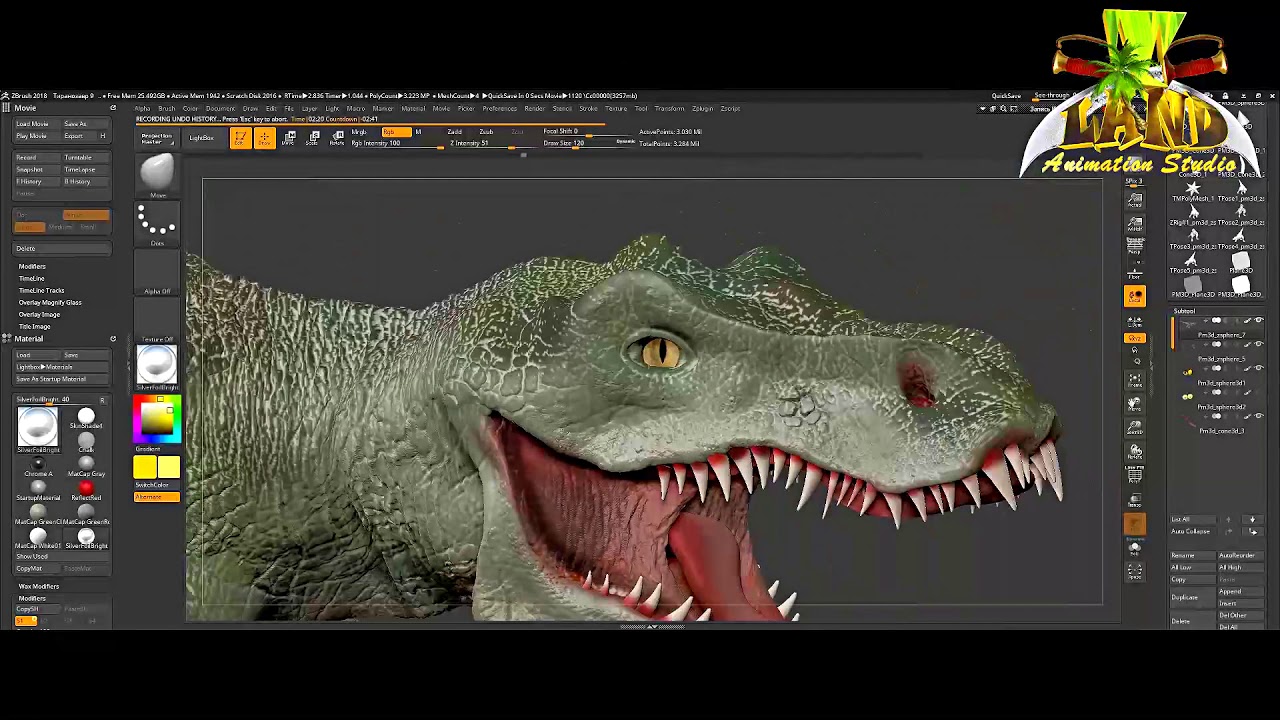Select the ZRig#1 tool thumbnail

(1192, 215)
